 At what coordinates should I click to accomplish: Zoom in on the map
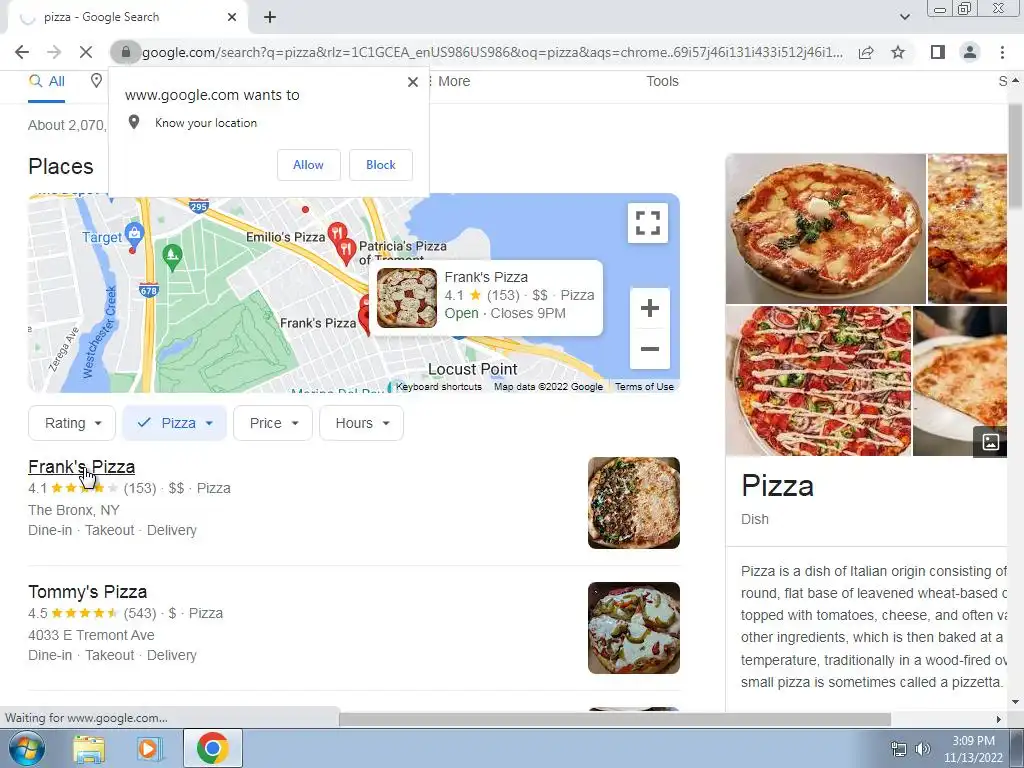650,308
